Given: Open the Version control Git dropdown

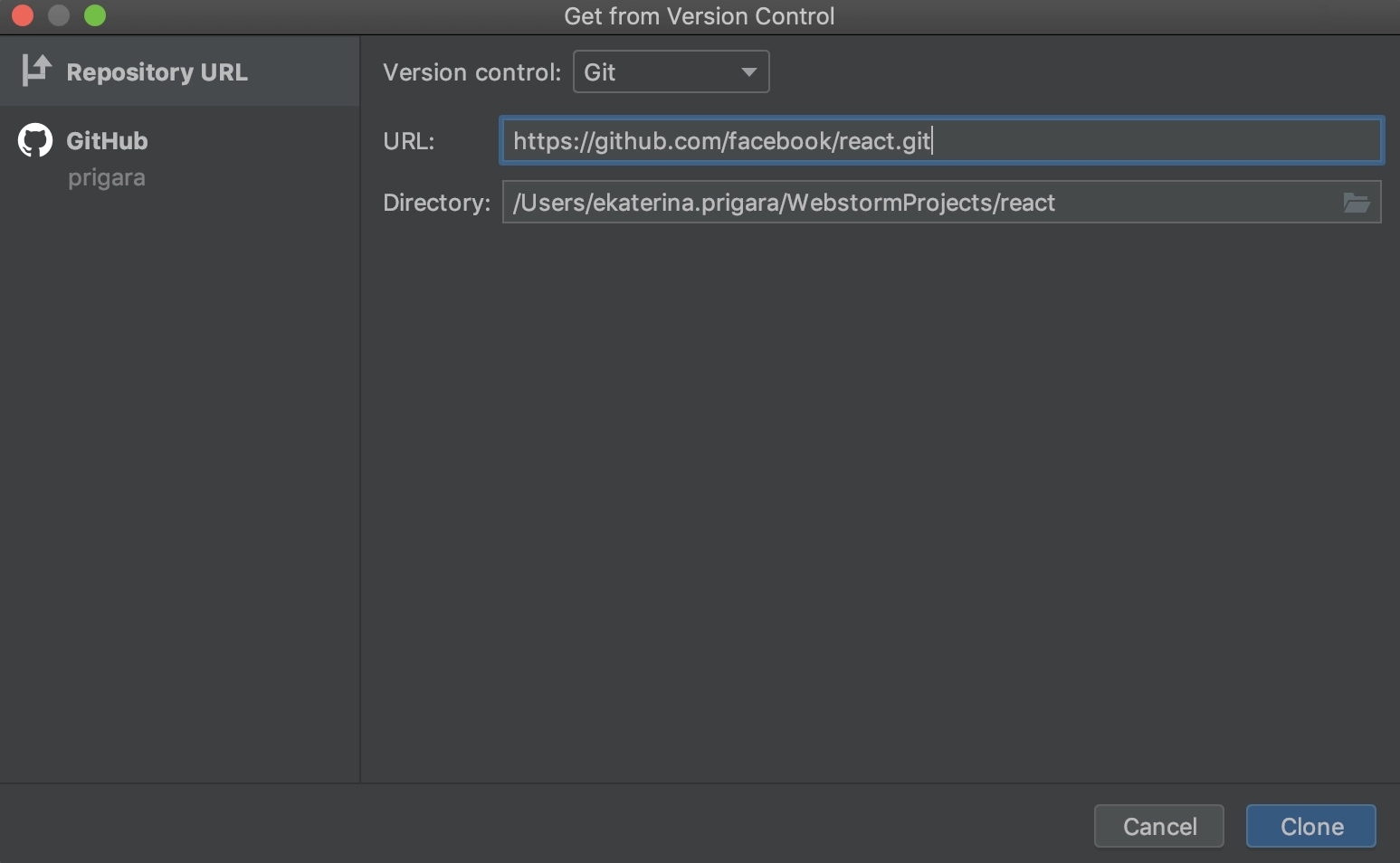Looking at the screenshot, I should pos(671,71).
